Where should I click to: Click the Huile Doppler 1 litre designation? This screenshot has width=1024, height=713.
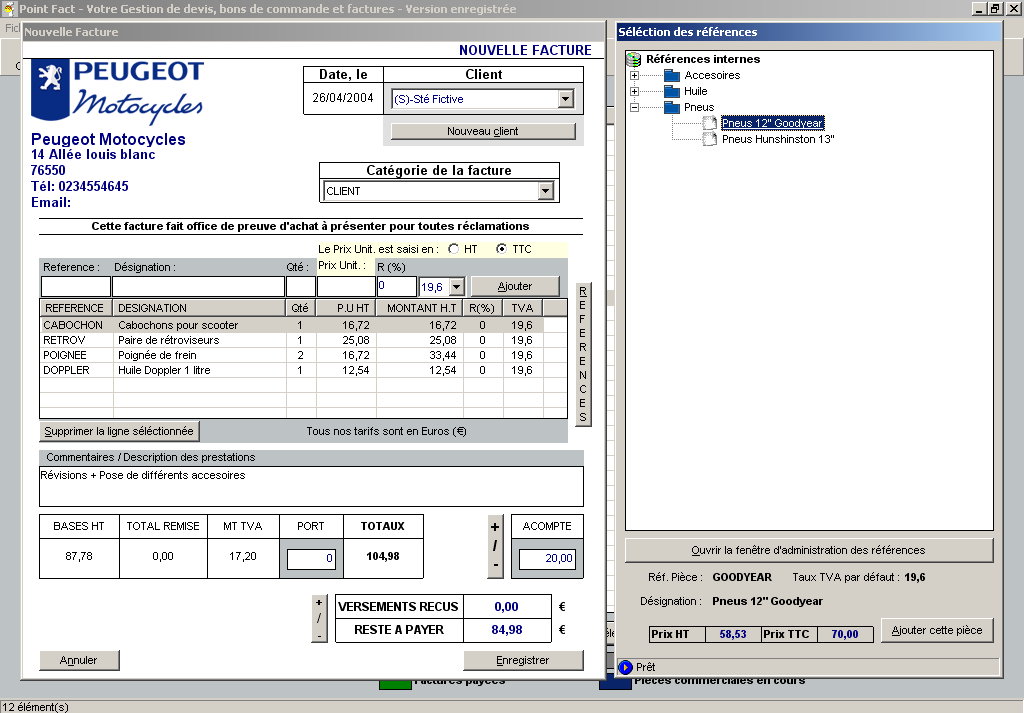[165, 370]
